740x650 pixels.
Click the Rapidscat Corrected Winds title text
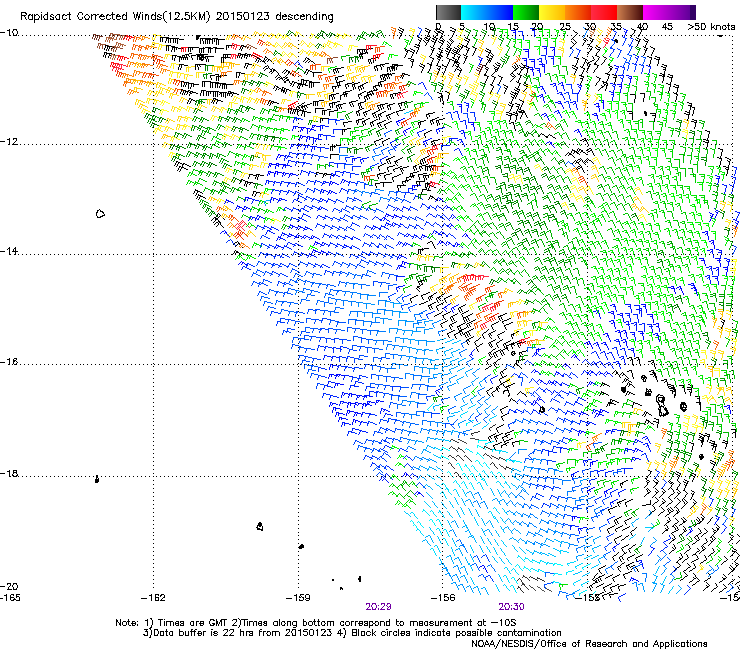[177, 17]
